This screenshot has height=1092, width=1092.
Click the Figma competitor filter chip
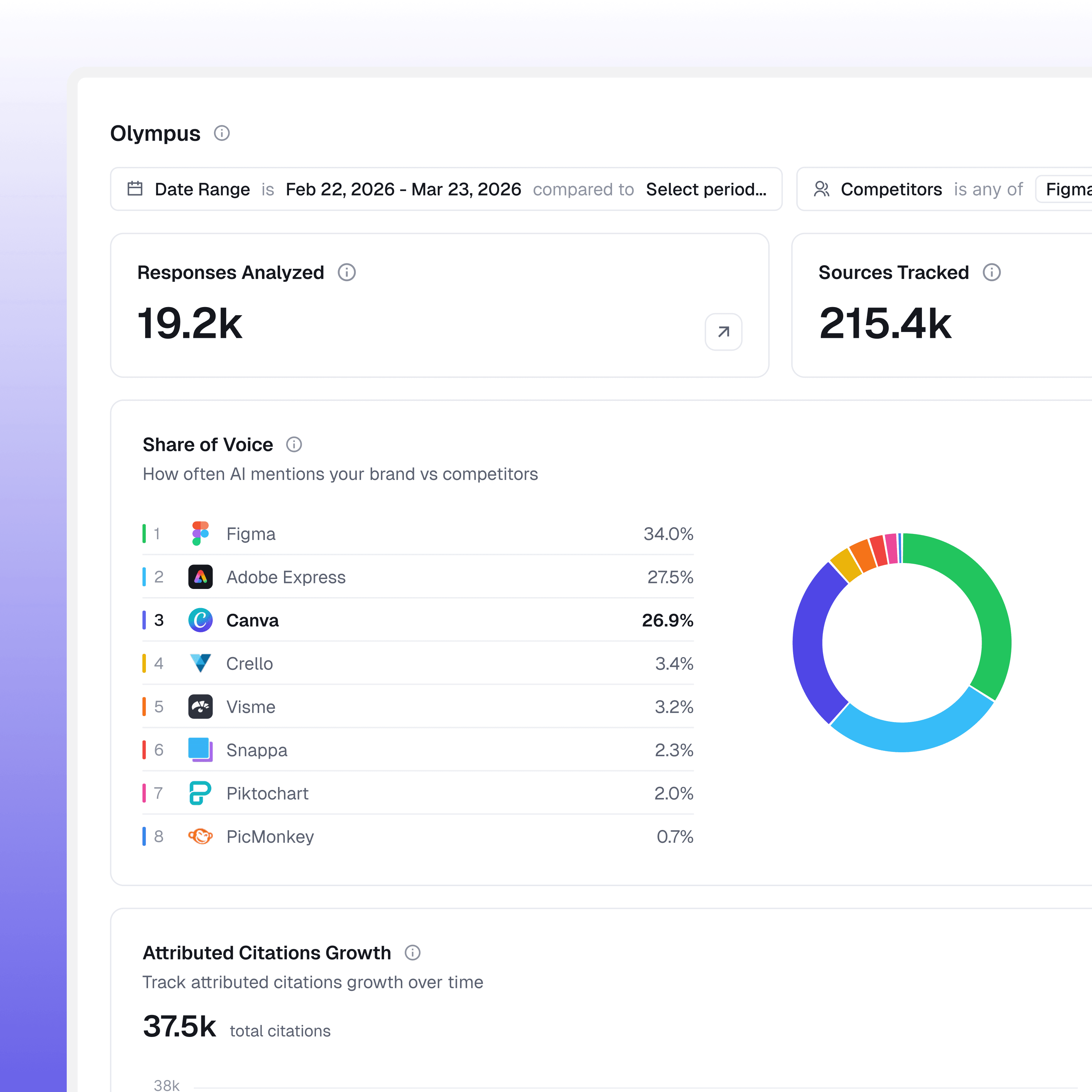click(x=1065, y=189)
